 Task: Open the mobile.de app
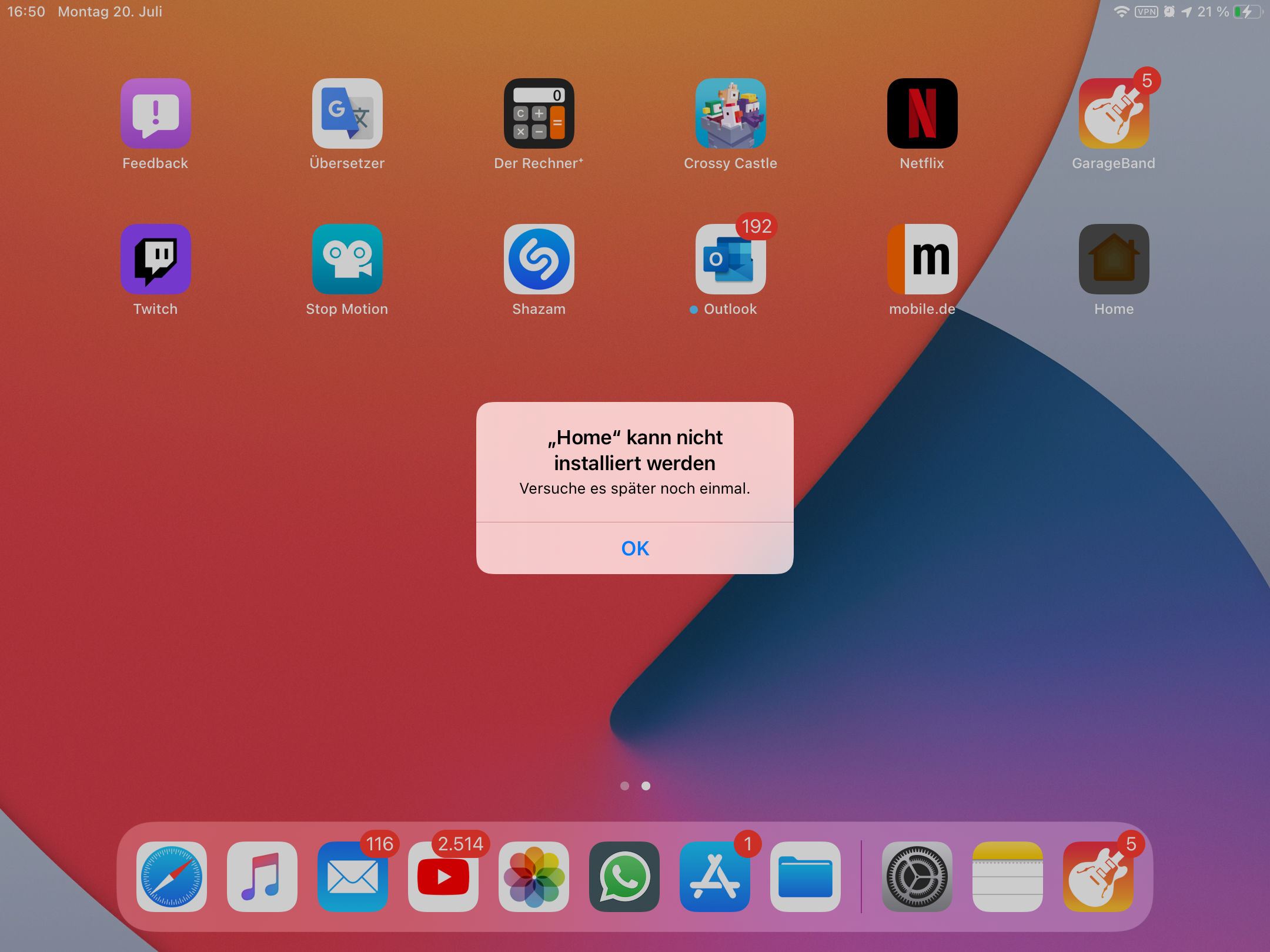pos(922,259)
